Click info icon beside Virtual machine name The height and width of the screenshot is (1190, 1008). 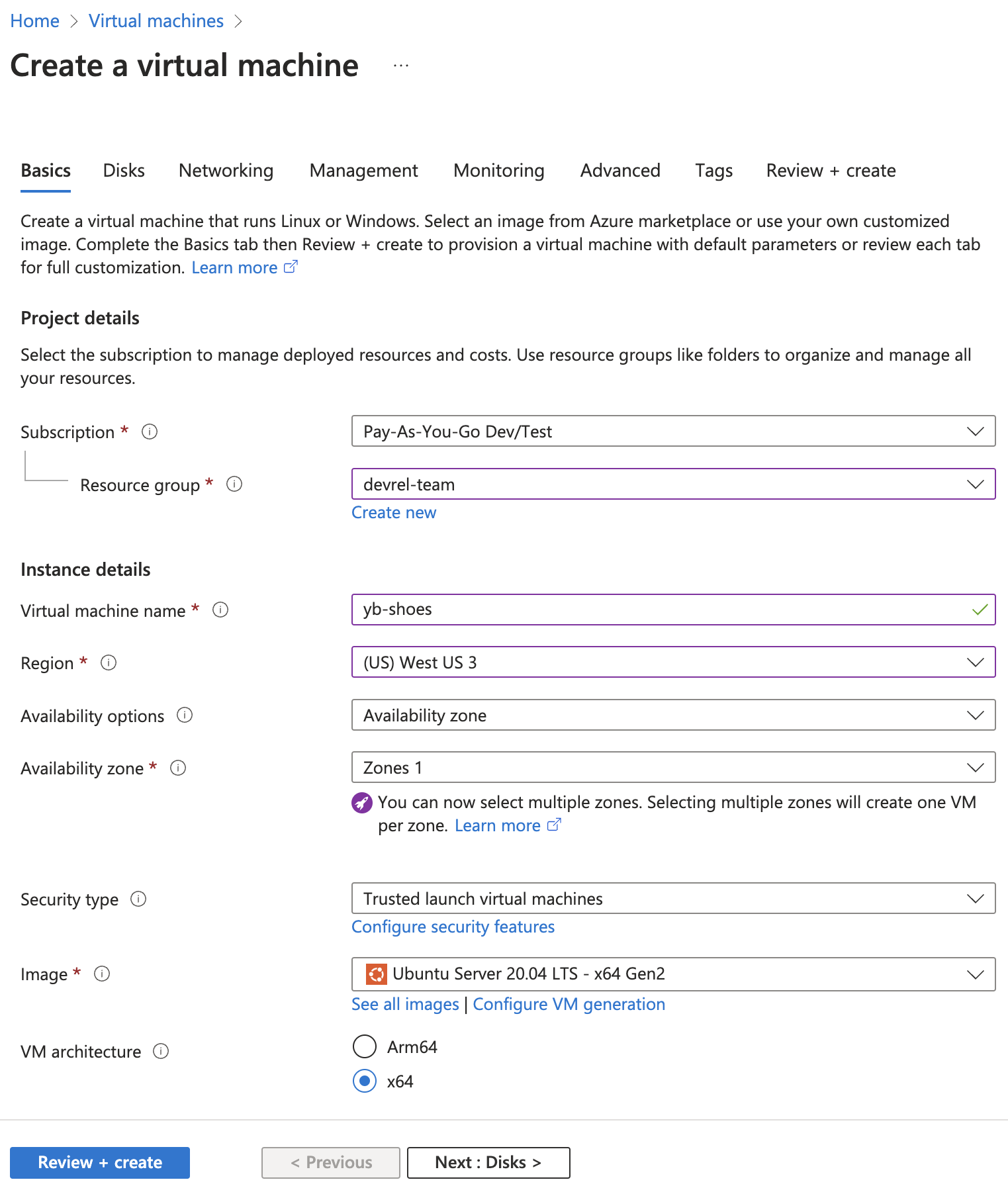tap(220, 610)
